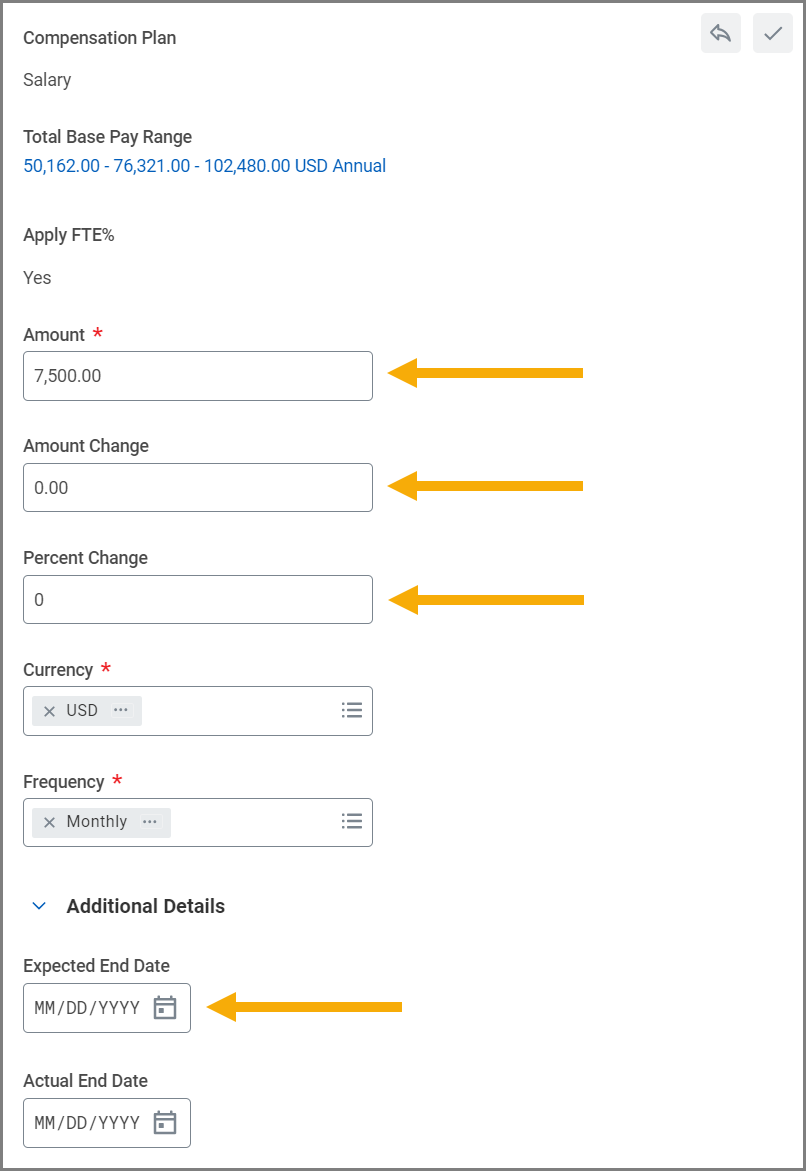
Task: Open the Frequency prompt list
Action: [x=351, y=821]
